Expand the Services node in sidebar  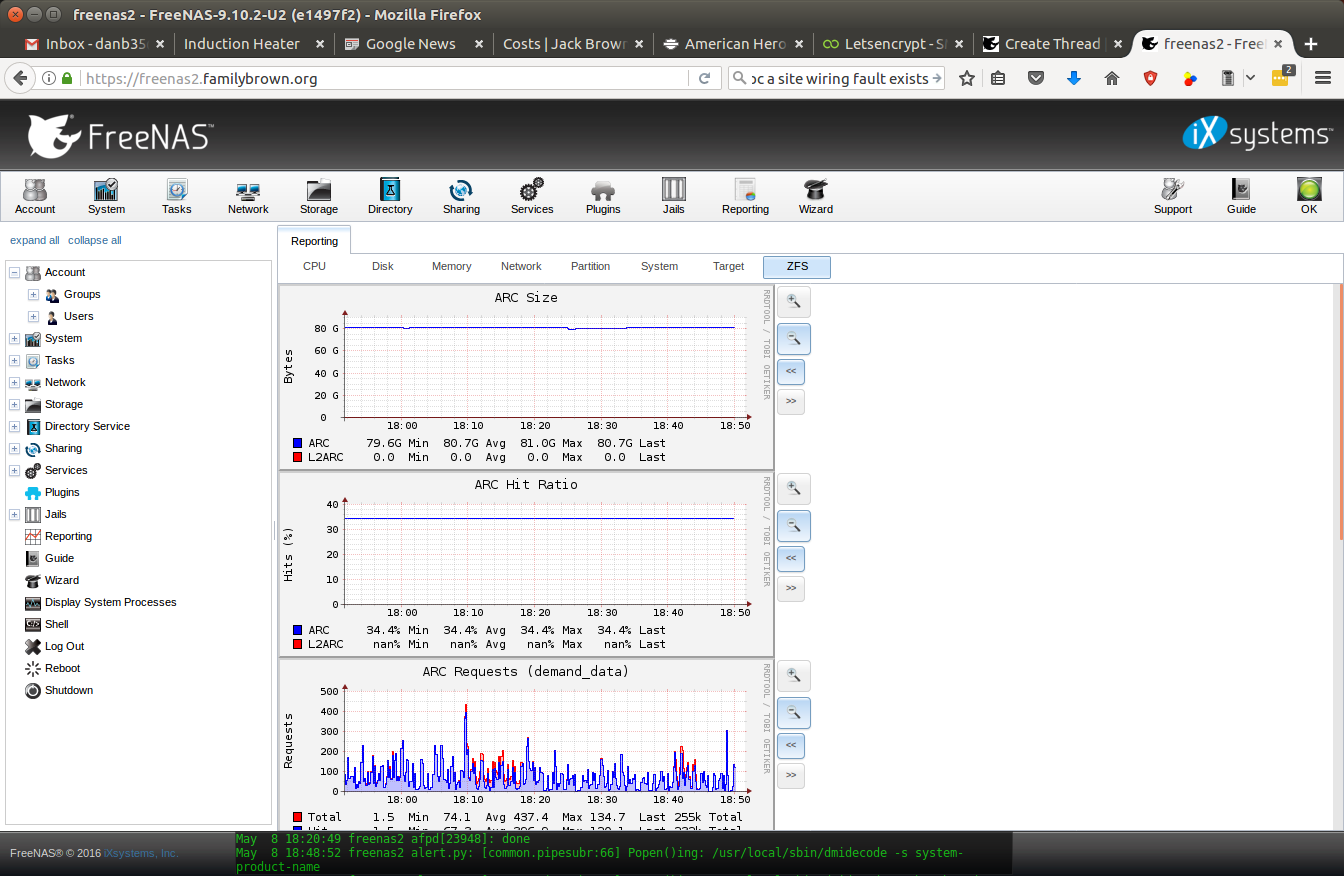coord(15,471)
